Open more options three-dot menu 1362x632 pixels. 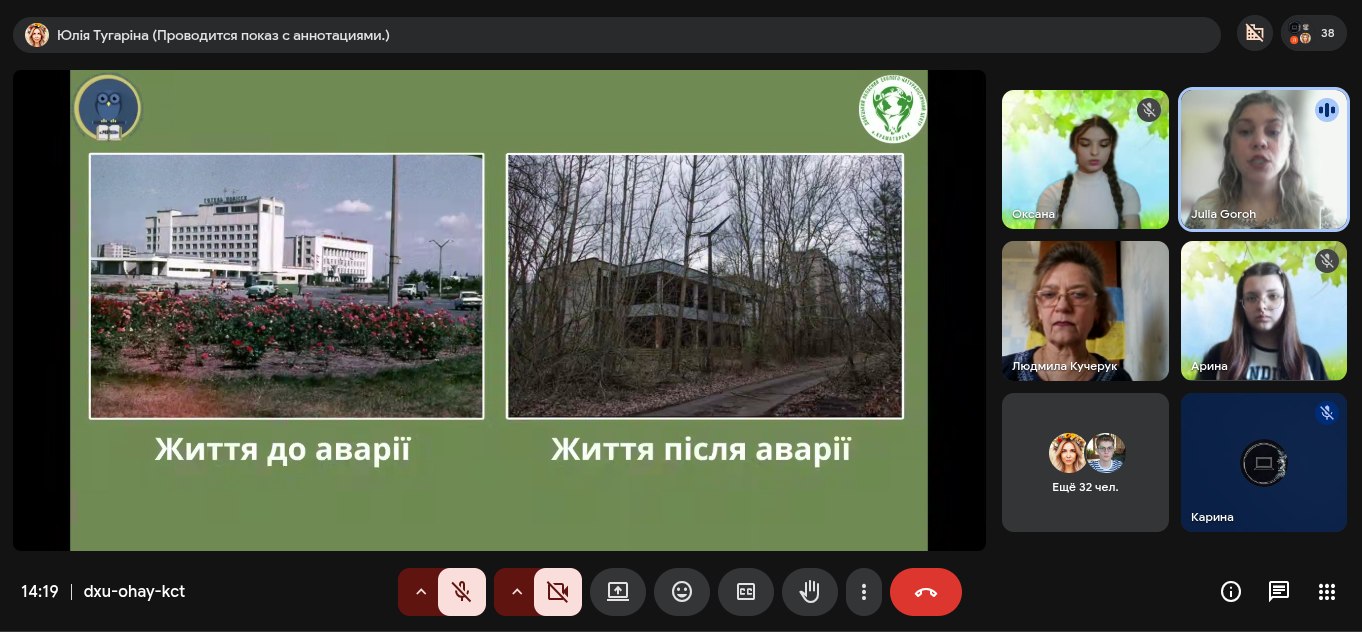pos(863,592)
